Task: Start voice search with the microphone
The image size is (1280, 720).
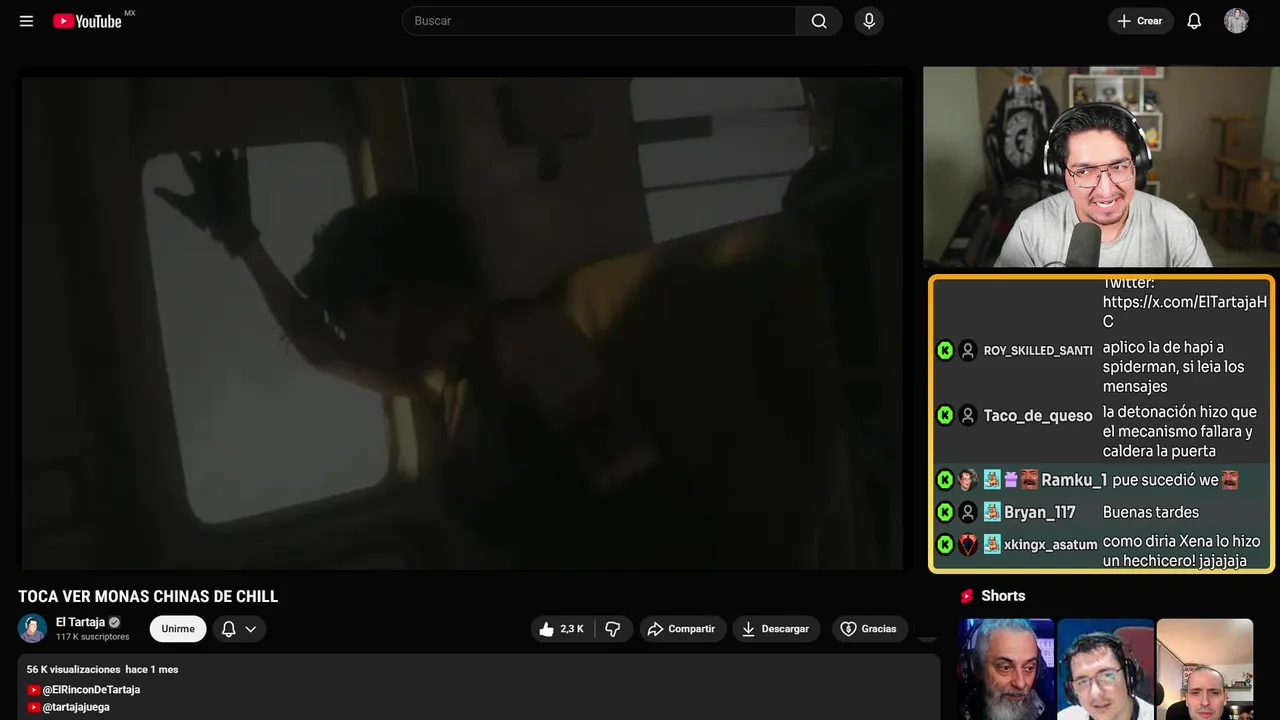Action: point(869,21)
